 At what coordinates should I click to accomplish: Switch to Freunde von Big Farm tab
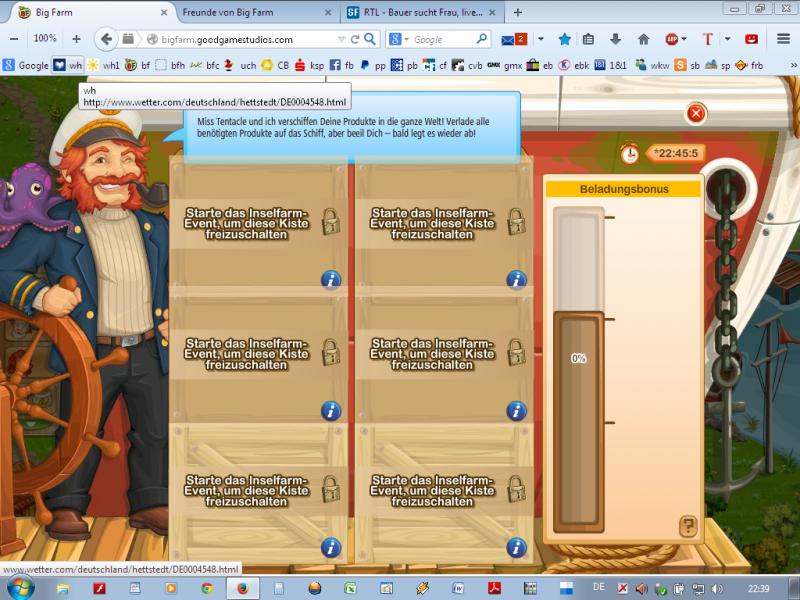tap(257, 12)
